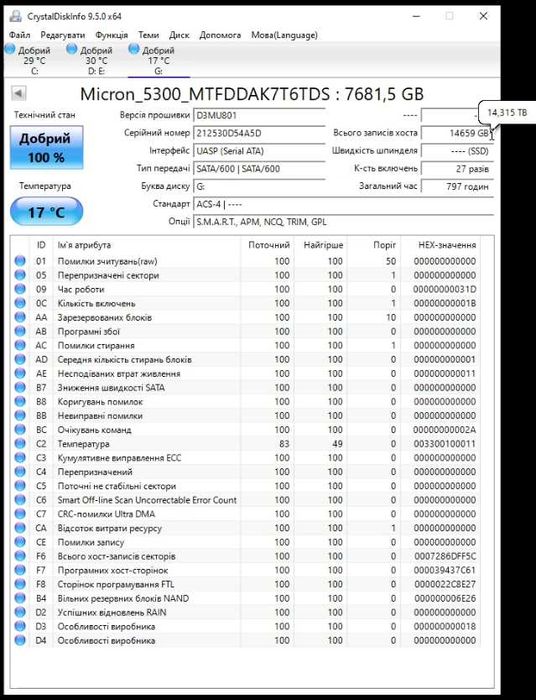The image size is (536, 700).
Task: Click the host writes value 14659 GB
Action: click(457, 133)
